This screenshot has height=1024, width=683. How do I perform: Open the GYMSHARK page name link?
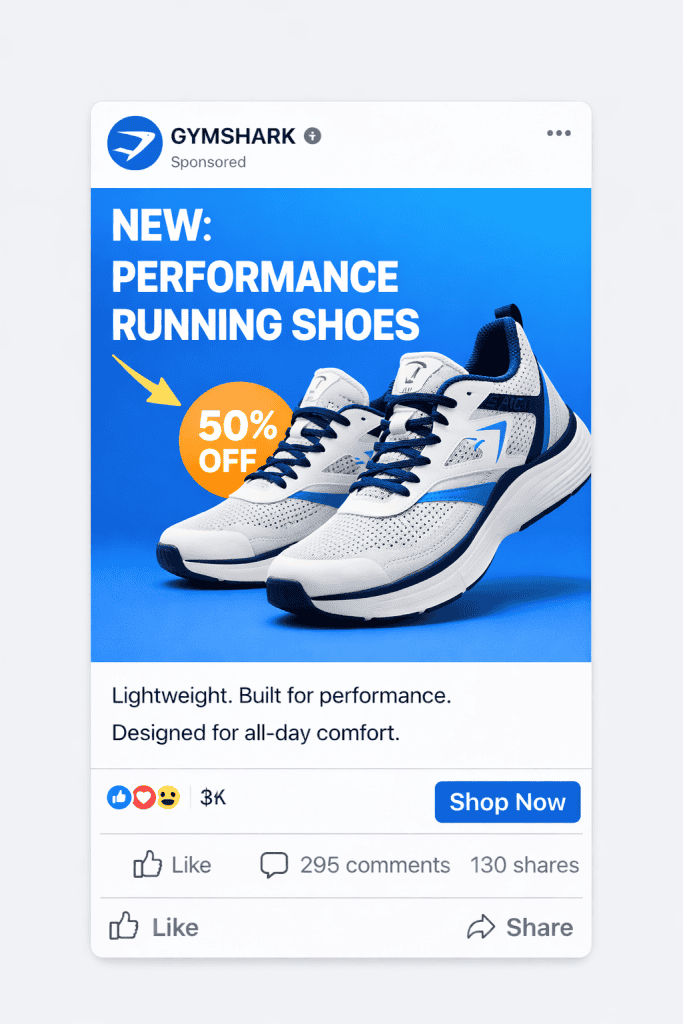[x=233, y=136]
